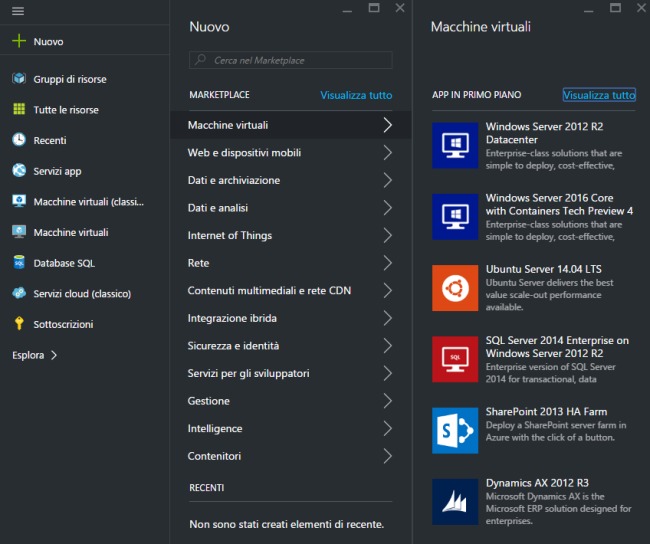The width and height of the screenshot is (650, 544).
Task: Select the Rete category label
Action: pos(198,263)
